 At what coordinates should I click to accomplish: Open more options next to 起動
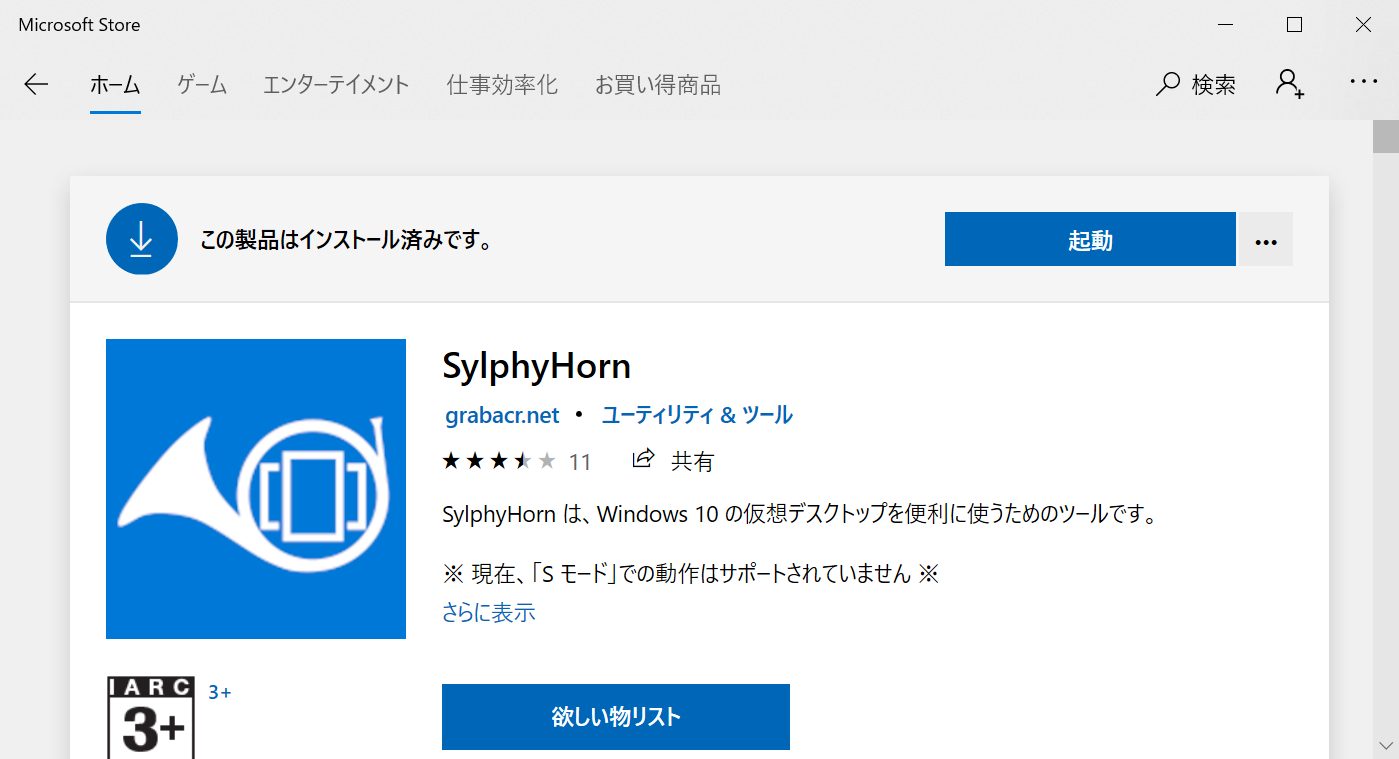pos(1266,240)
